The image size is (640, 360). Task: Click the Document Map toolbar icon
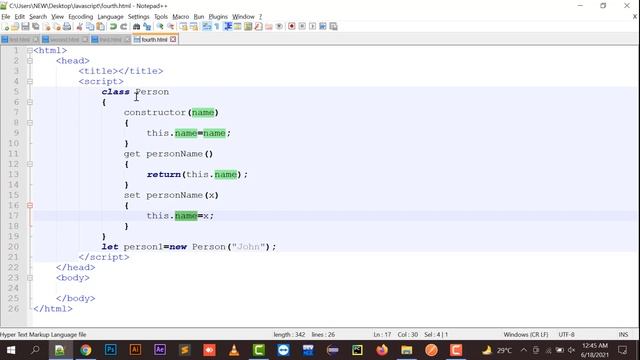[248, 27]
